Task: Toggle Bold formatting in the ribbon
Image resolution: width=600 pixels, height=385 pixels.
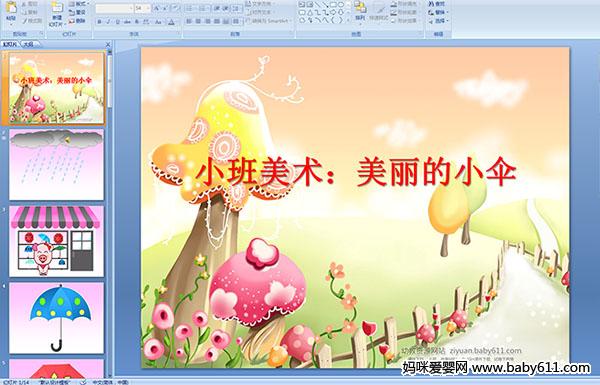Action: 99,22
